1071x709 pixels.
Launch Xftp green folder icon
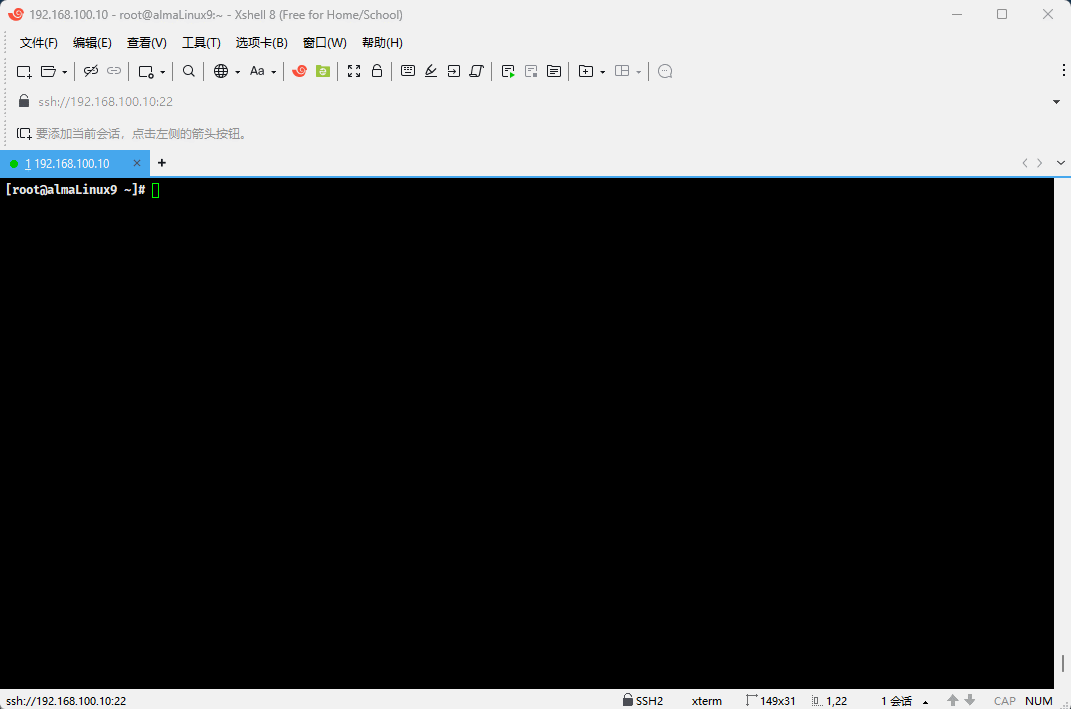point(323,71)
